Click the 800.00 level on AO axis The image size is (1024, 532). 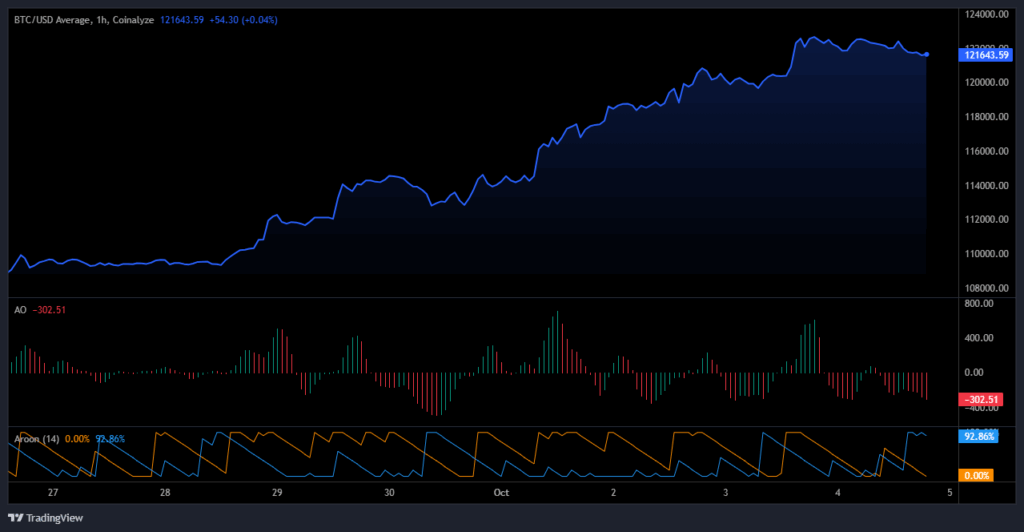pos(979,304)
